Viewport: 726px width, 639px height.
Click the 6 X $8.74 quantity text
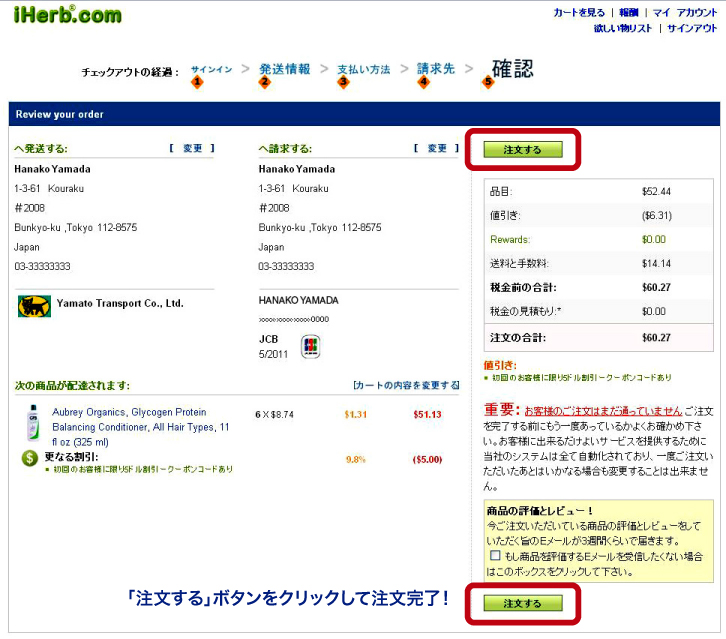pos(275,414)
